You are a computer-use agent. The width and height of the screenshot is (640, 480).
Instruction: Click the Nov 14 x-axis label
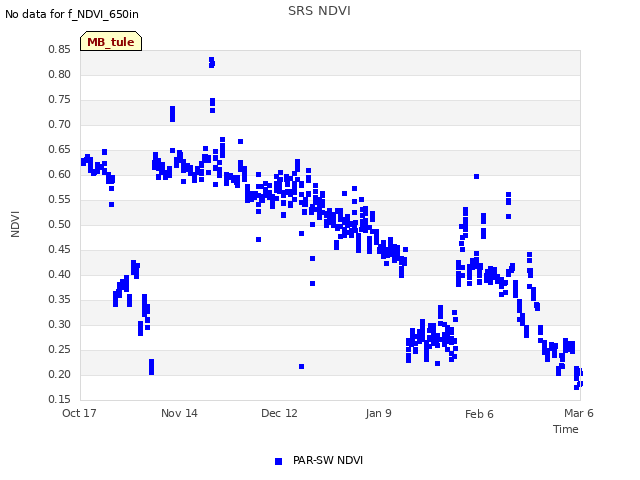pos(179,413)
